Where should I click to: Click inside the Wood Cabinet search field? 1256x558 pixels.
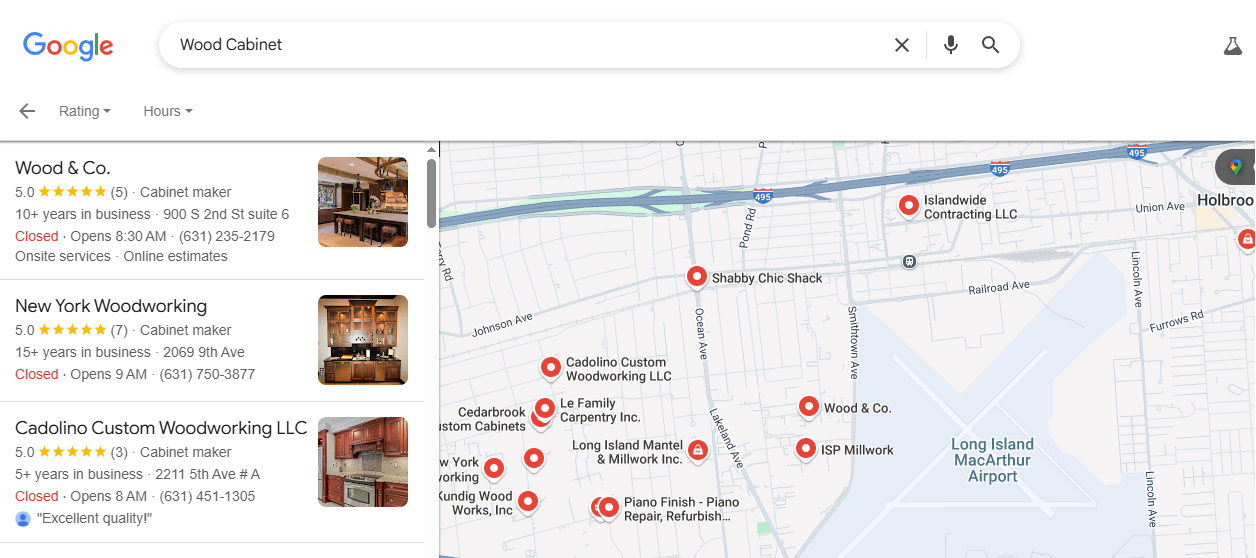point(530,45)
